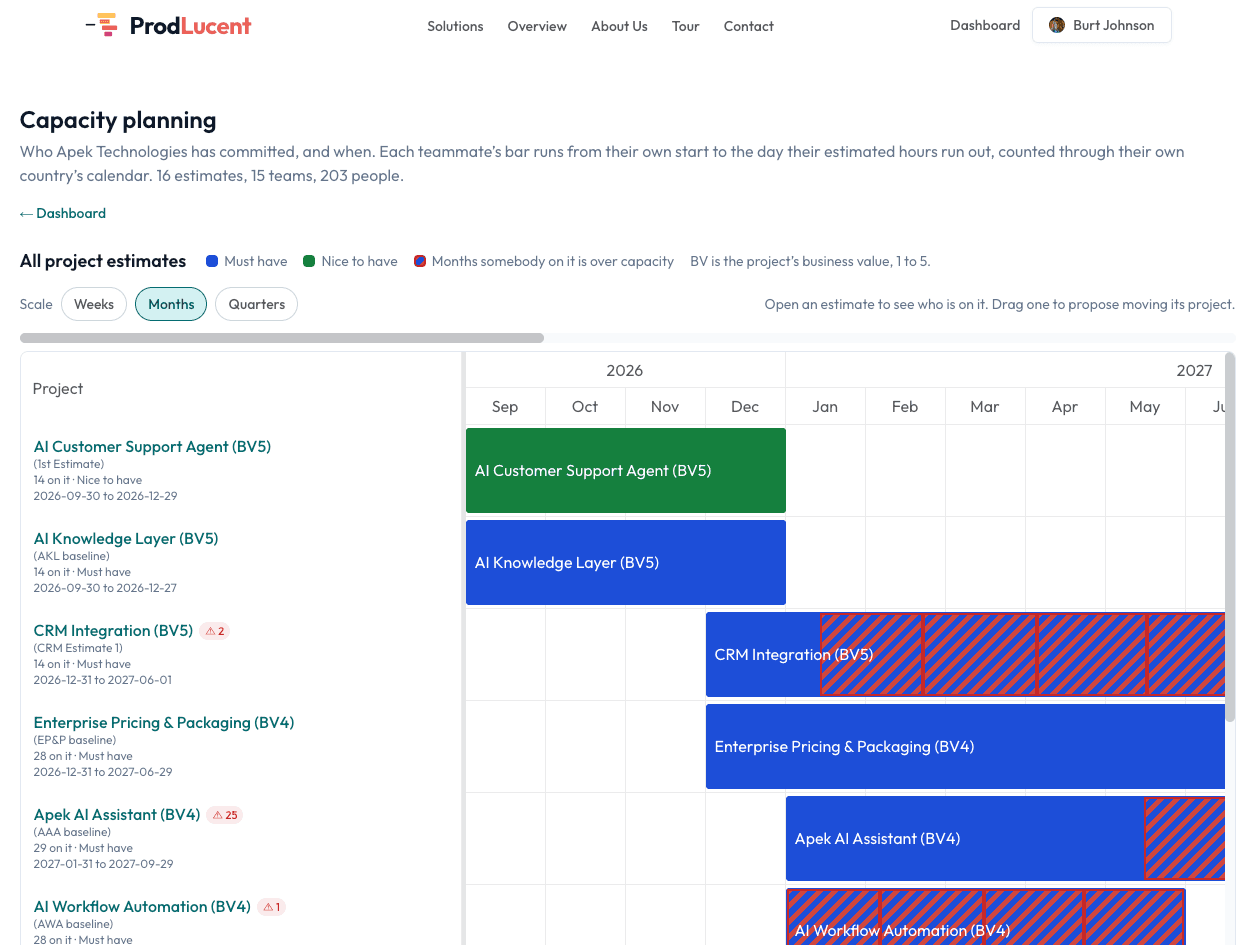Click the warning badge showing 25 on Apek AI Assistant
1259x945 pixels.
(225, 815)
